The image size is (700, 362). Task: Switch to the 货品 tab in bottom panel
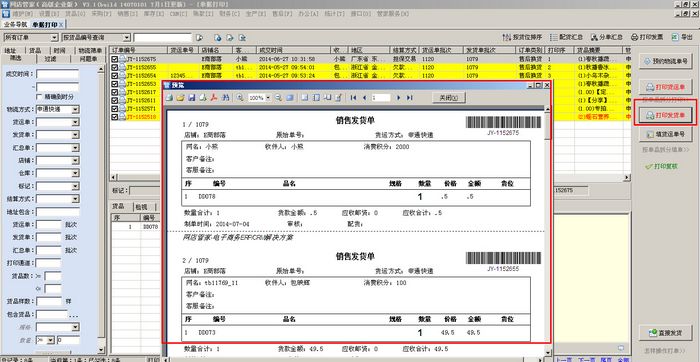(118, 207)
